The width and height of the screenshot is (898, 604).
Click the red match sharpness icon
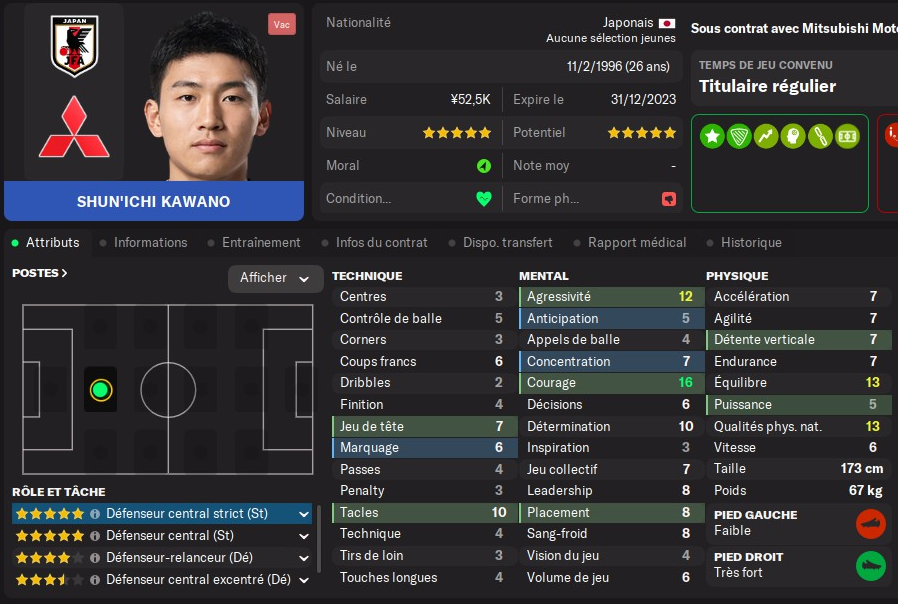[x=669, y=199]
